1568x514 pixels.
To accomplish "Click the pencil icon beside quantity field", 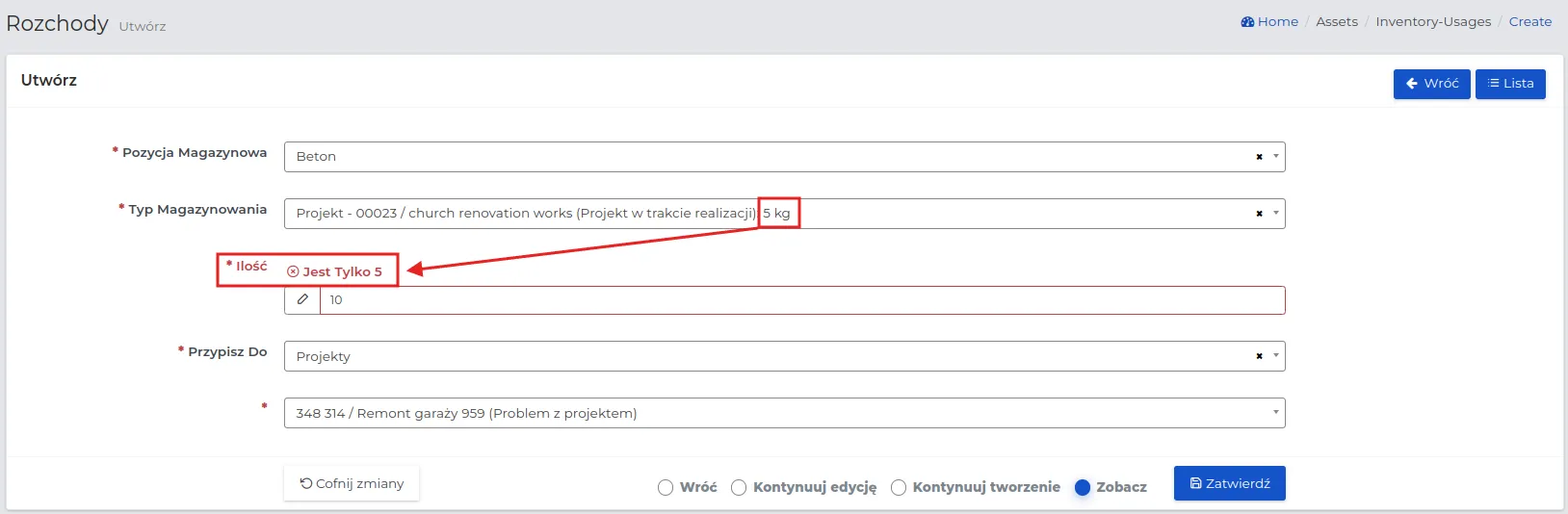I will click(302, 299).
